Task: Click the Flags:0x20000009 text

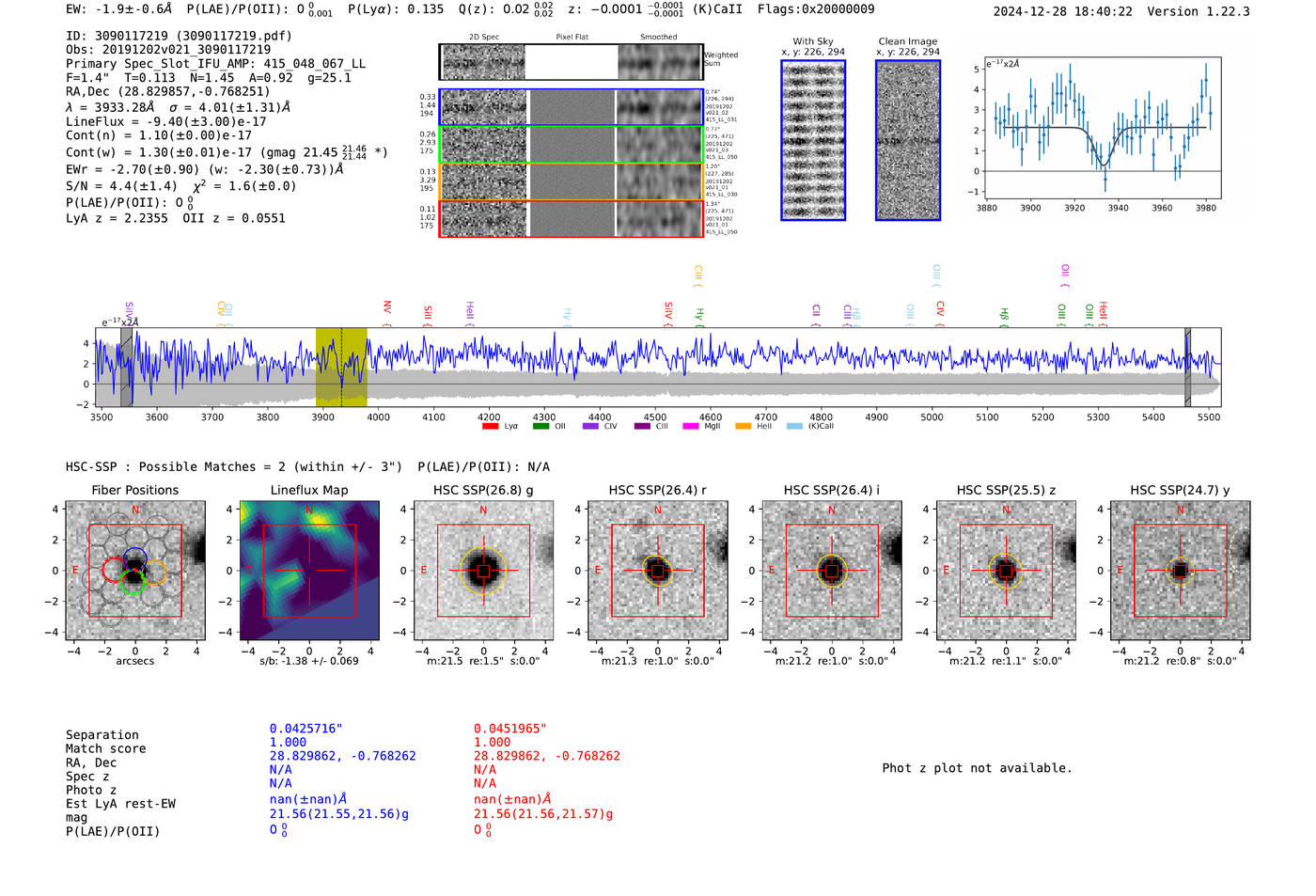Action: pyautogui.click(x=816, y=9)
